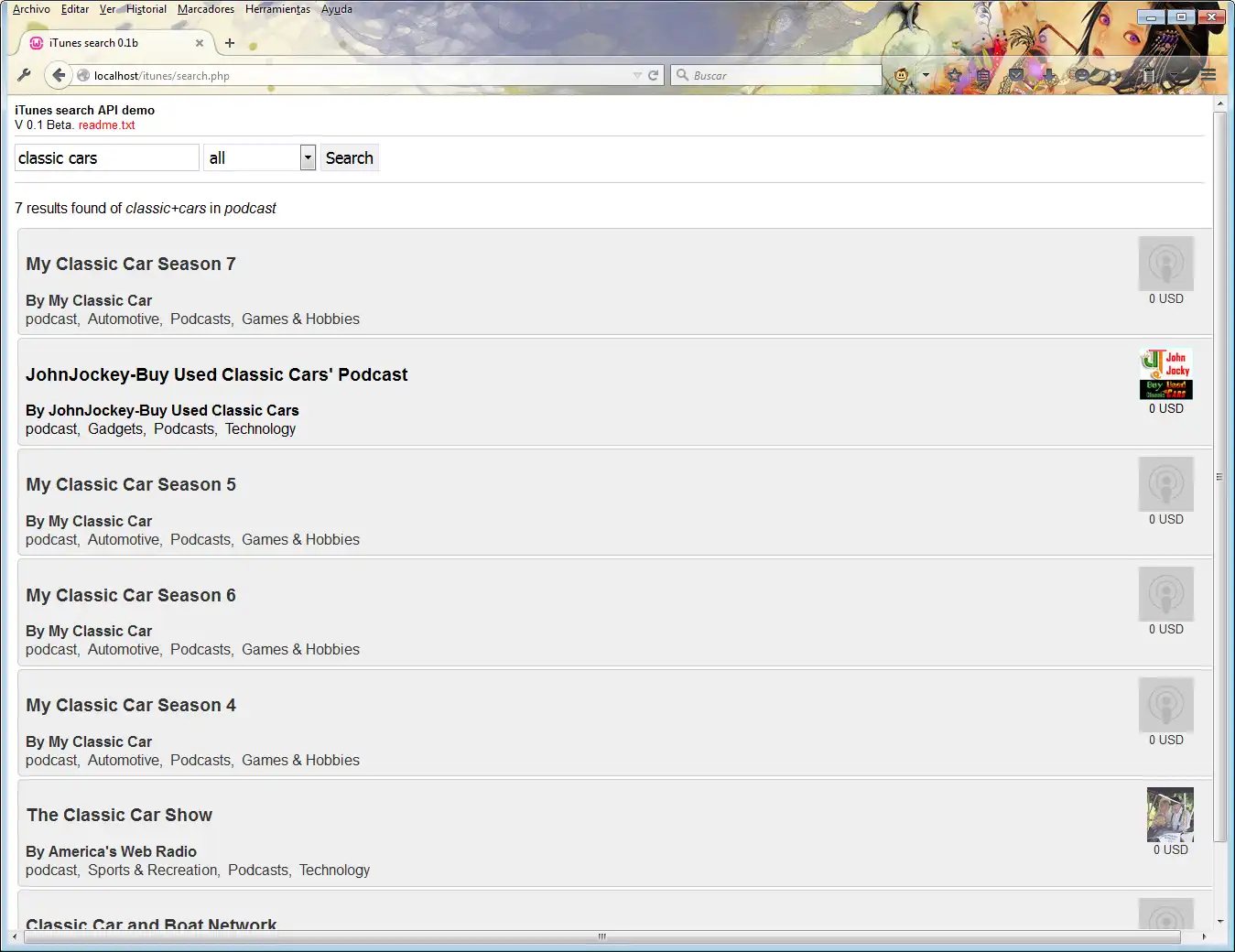
Task: Open a new tab with plus button
Action: point(230,43)
